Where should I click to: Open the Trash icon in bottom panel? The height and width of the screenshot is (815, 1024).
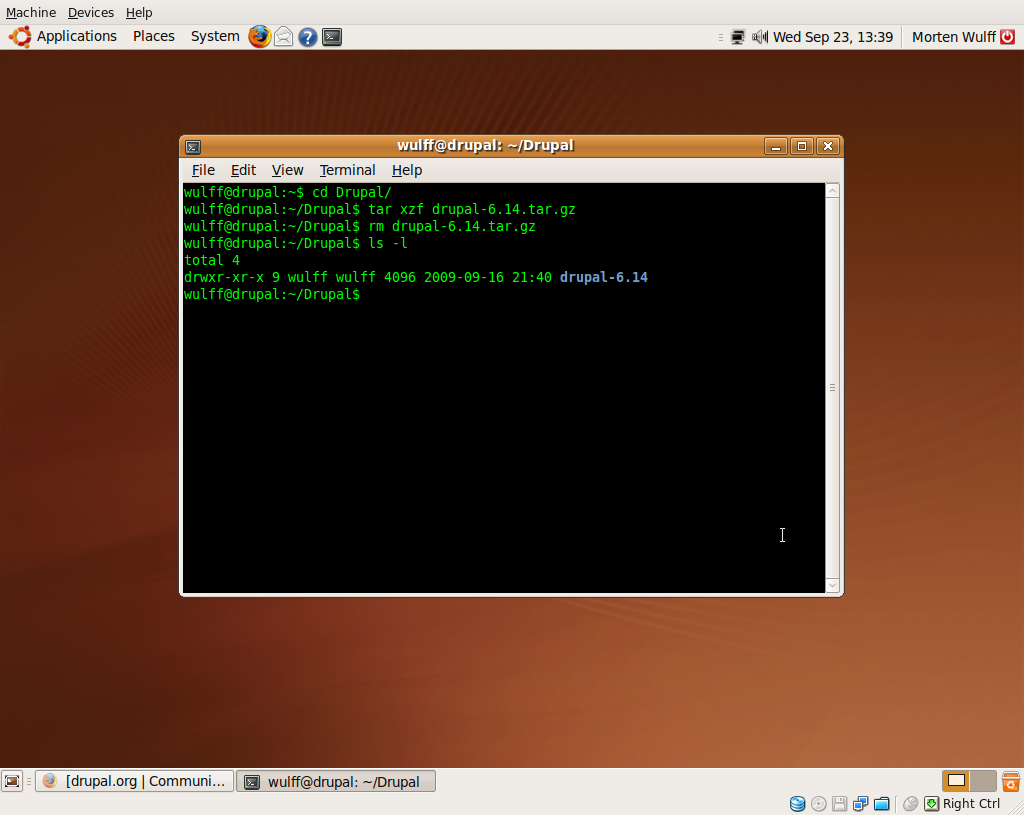tap(1011, 781)
